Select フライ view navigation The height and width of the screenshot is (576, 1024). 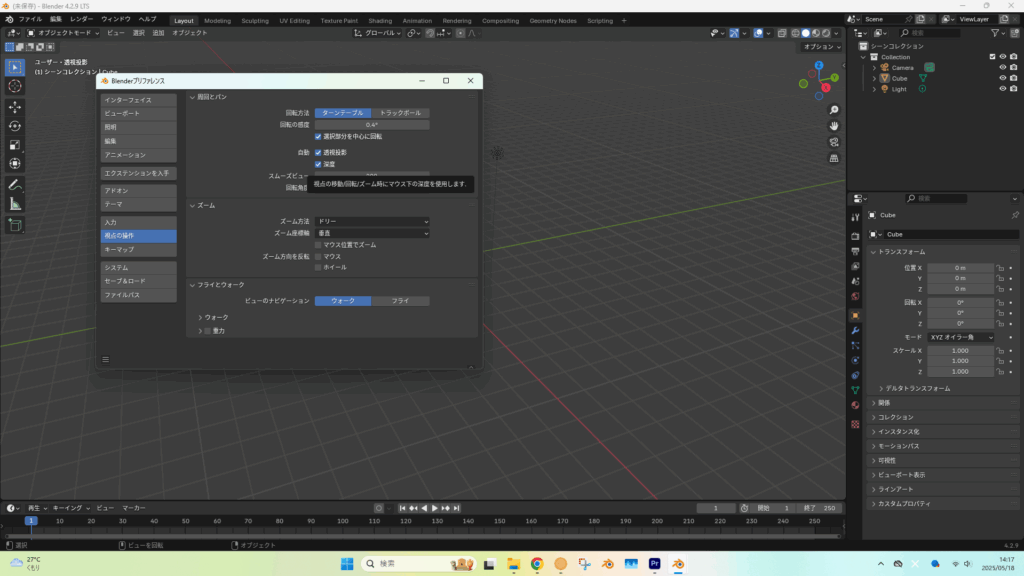pyautogui.click(x=400, y=301)
